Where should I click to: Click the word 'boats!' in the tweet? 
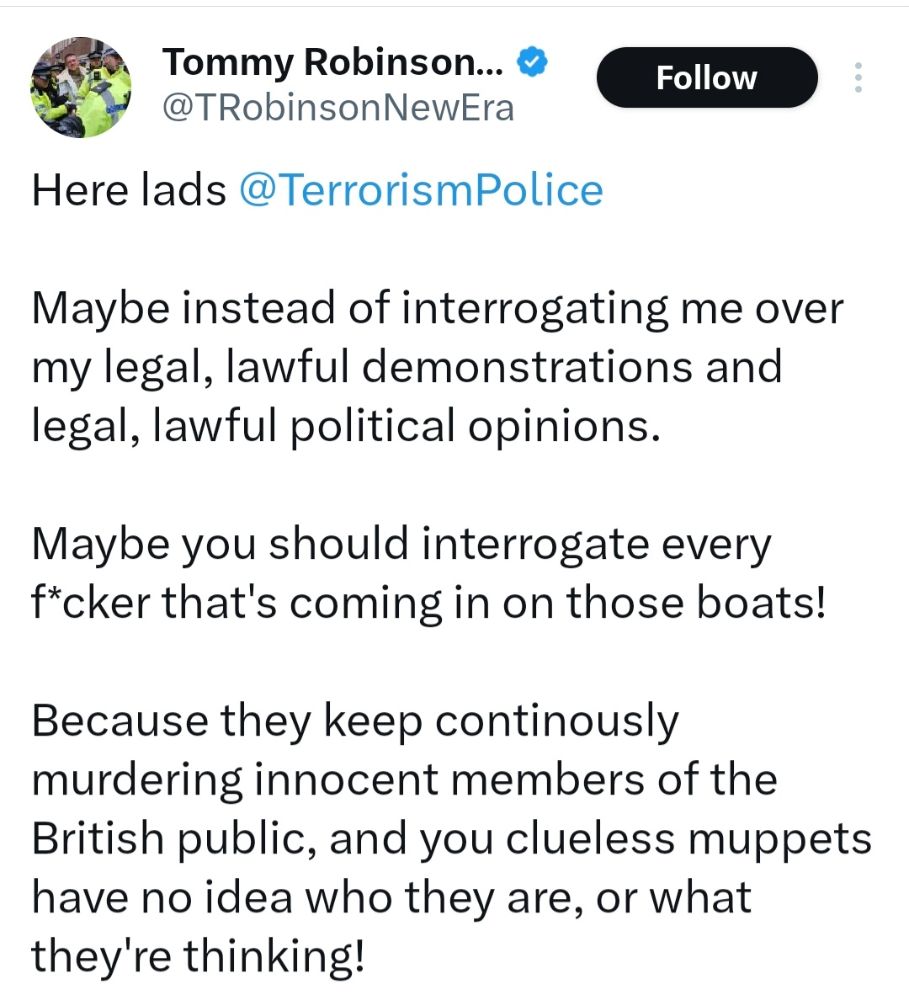(x=760, y=603)
